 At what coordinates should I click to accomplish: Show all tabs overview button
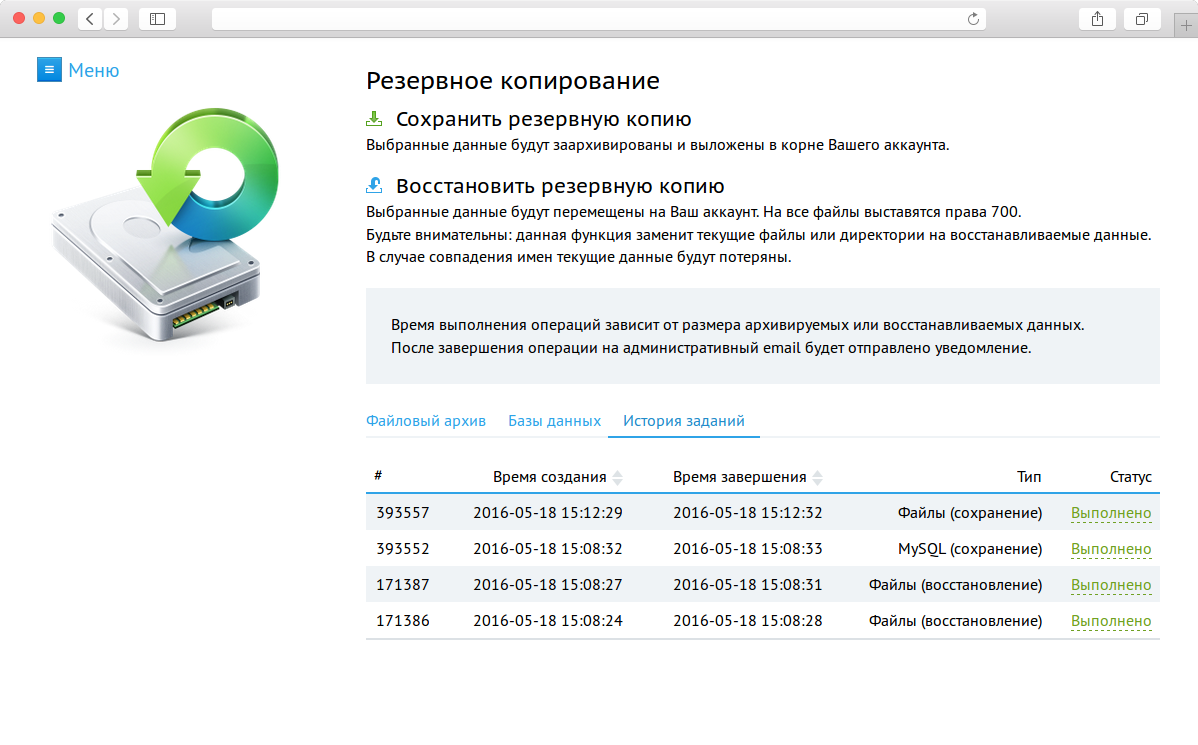(x=1142, y=19)
